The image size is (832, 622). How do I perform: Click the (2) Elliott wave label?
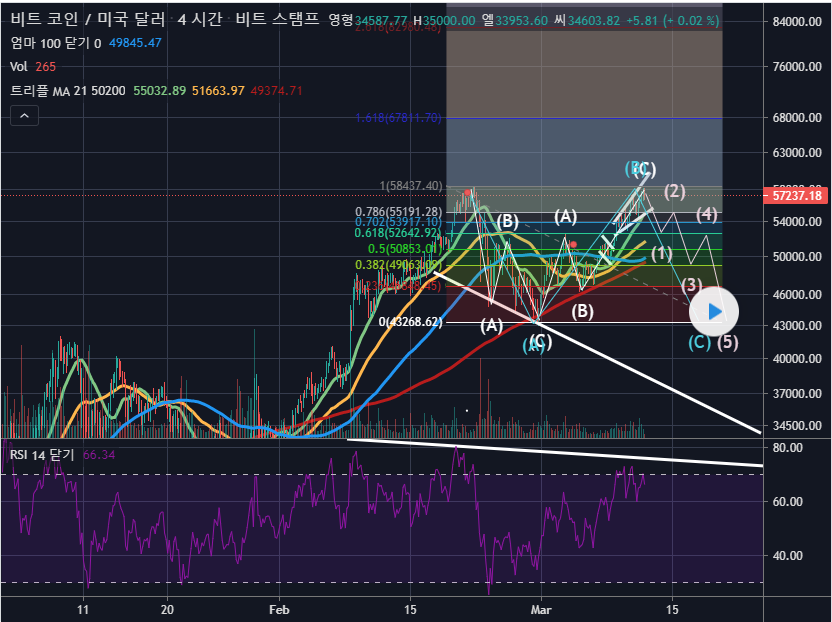click(x=674, y=191)
